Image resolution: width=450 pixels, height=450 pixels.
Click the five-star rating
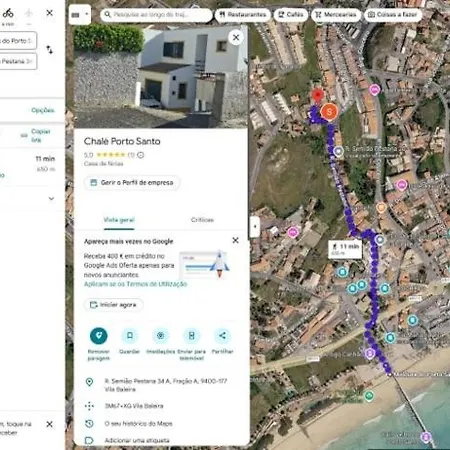(x=111, y=155)
